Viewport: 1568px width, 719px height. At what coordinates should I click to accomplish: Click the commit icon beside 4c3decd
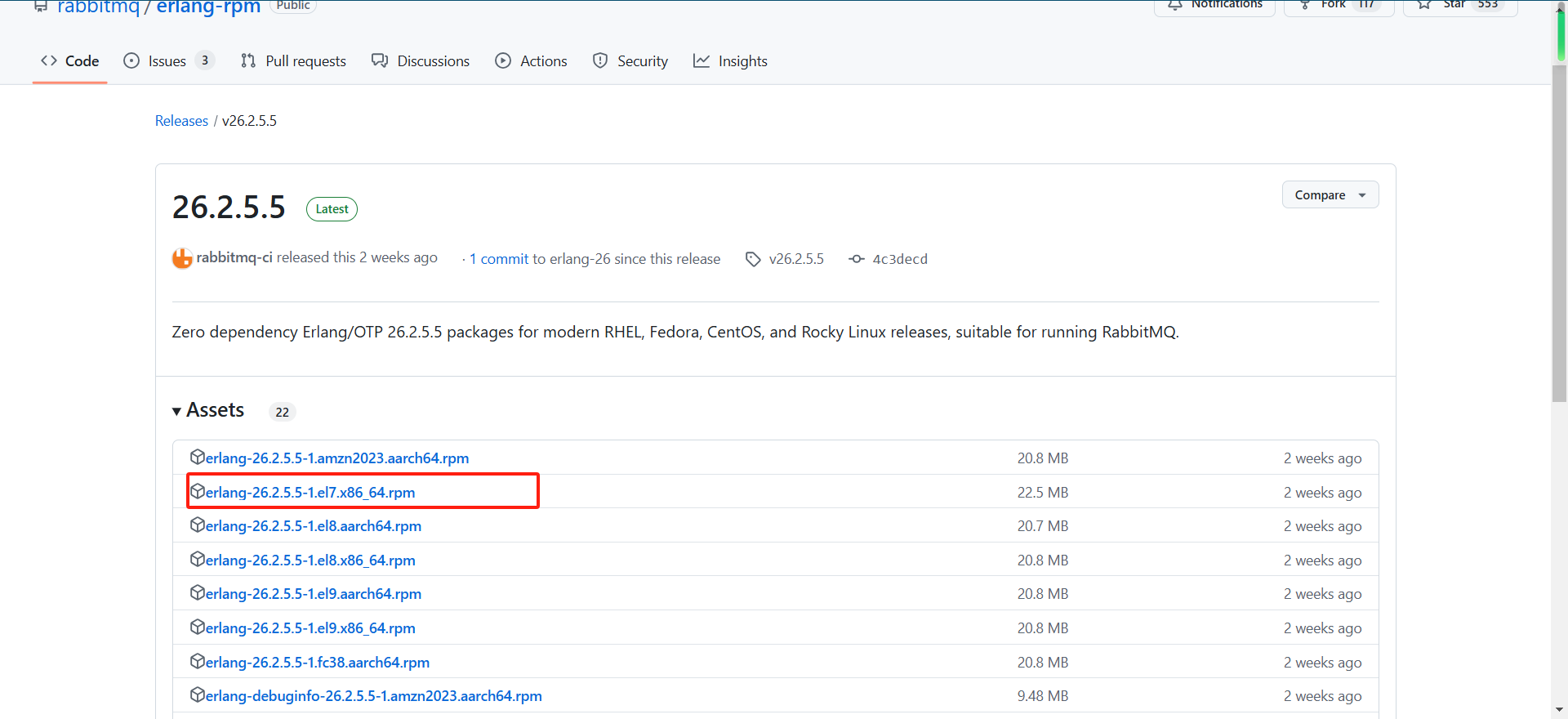[x=856, y=259]
